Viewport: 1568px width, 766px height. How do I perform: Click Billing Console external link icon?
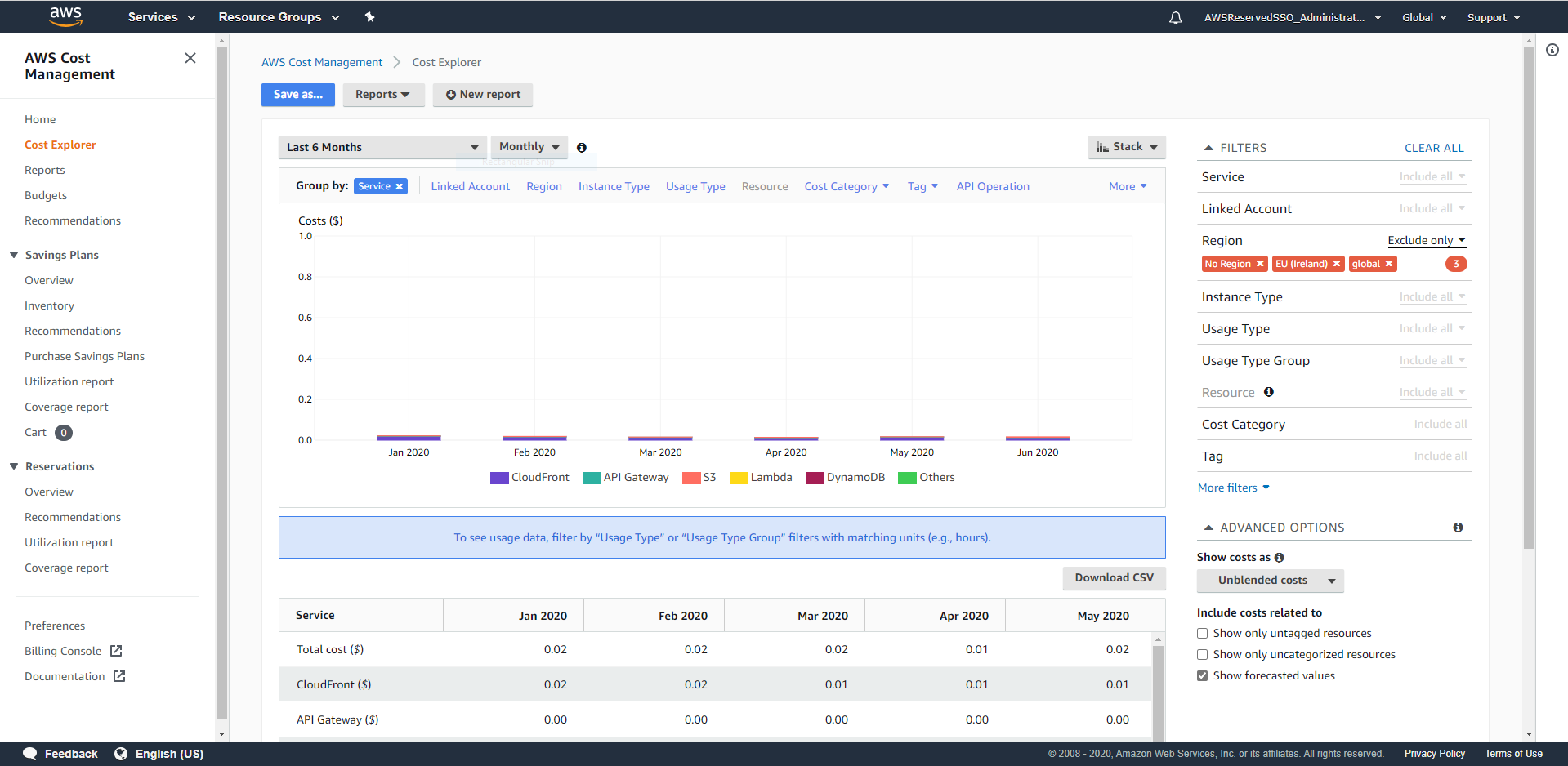tap(116, 651)
